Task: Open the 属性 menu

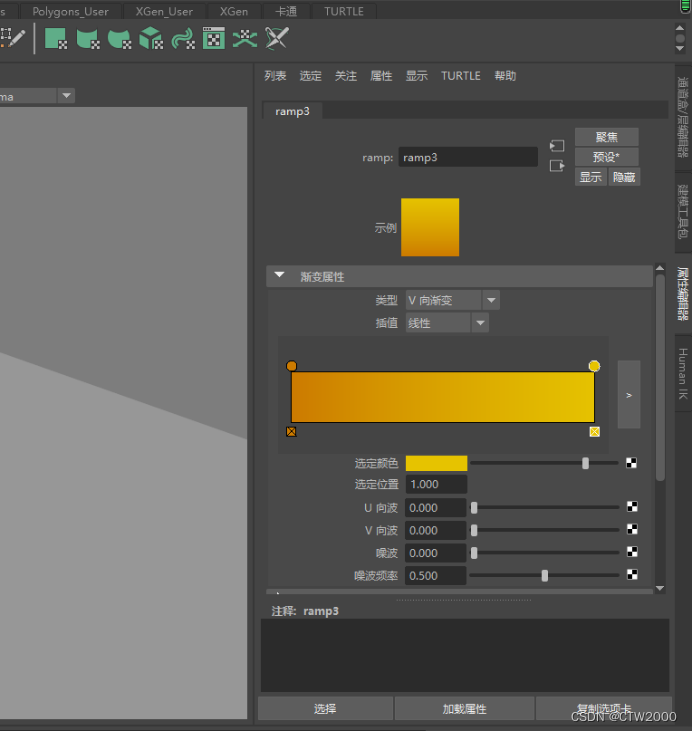Action: pyautogui.click(x=381, y=76)
